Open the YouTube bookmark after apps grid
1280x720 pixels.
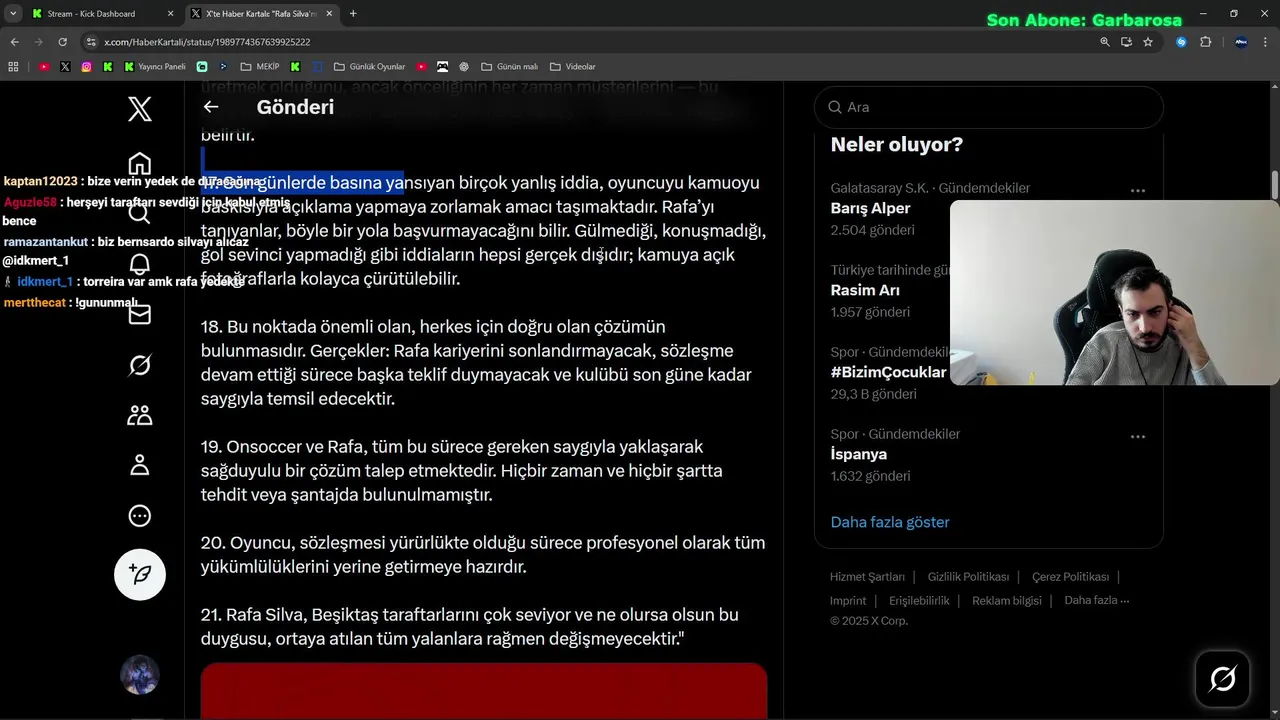pos(44,67)
